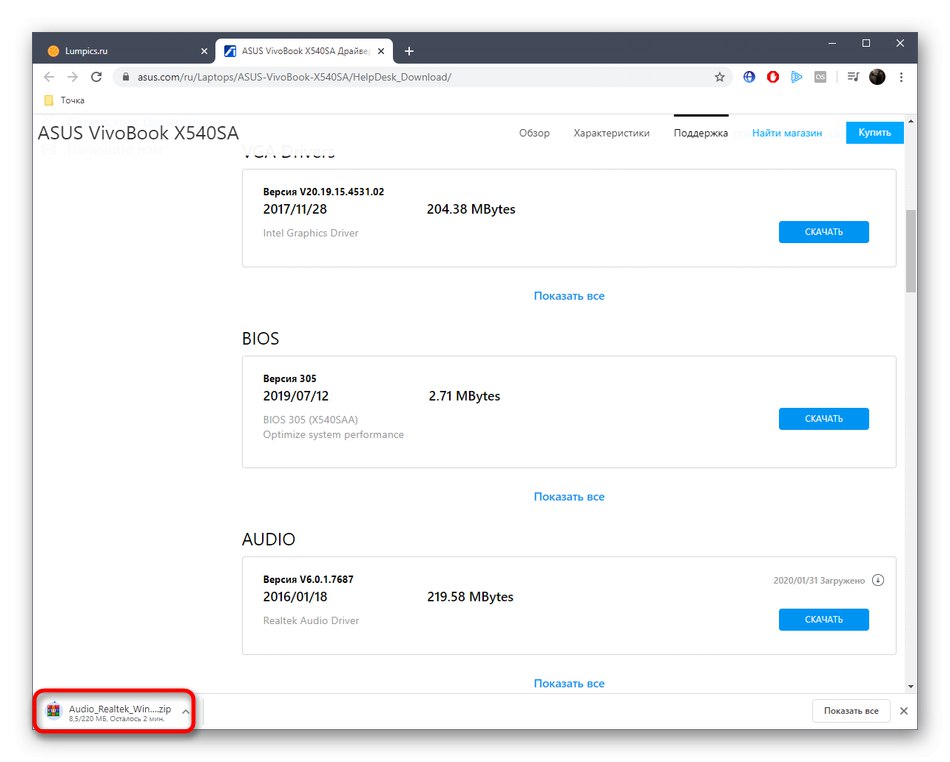Open the Характеристики section
The width and height of the screenshot is (950, 762).
coord(611,133)
